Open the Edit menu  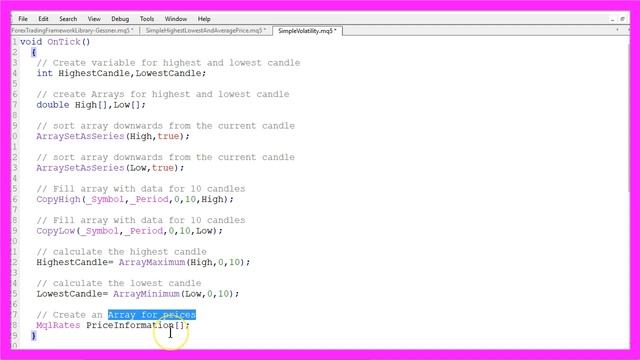(43, 19)
